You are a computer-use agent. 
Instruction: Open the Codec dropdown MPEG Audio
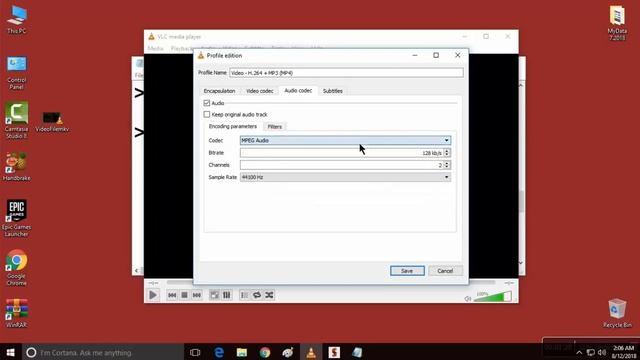click(x=345, y=140)
